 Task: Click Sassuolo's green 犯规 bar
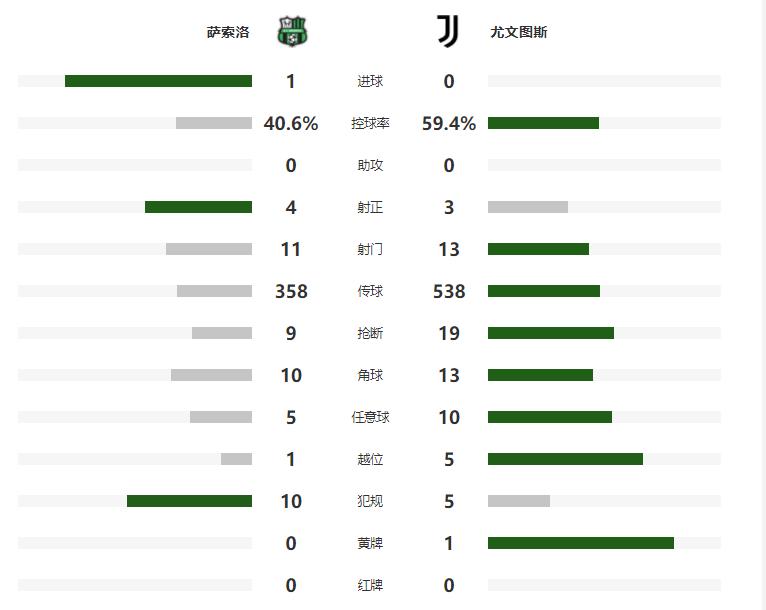point(189,501)
